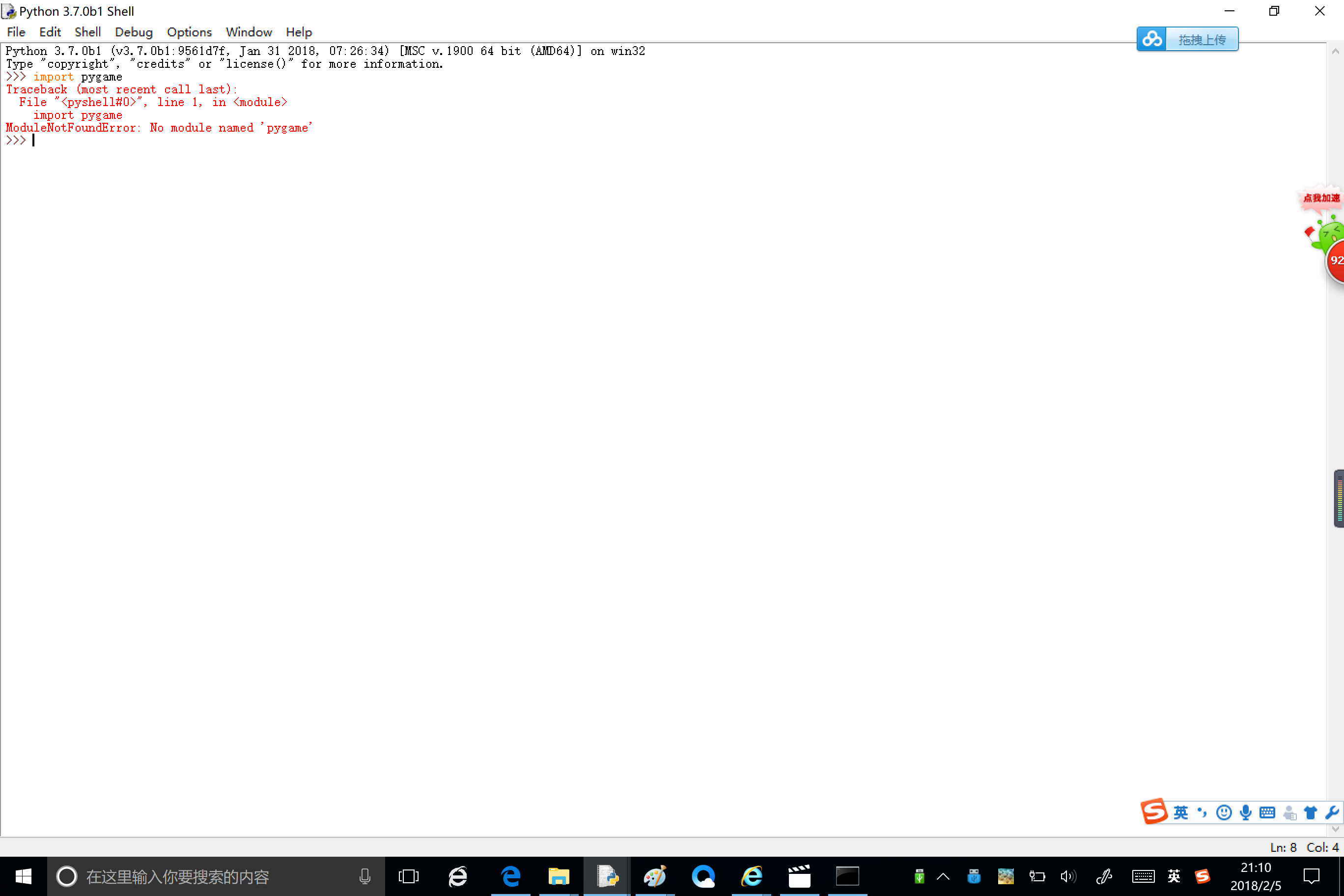Open the Debug menu

pos(134,32)
